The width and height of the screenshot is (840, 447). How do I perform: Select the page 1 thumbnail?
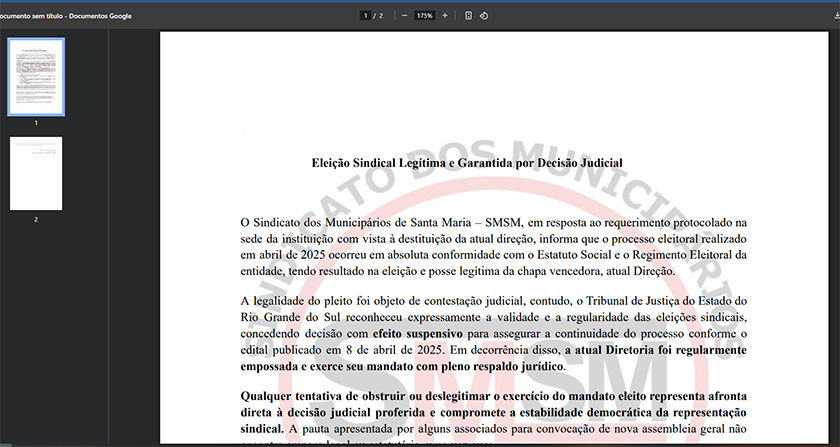point(36,77)
